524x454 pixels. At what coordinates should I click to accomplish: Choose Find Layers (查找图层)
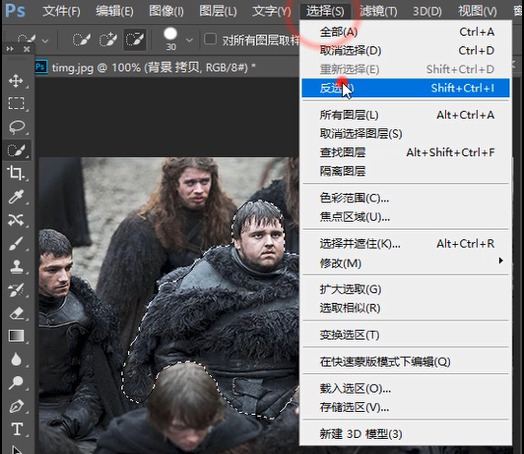pos(406,152)
